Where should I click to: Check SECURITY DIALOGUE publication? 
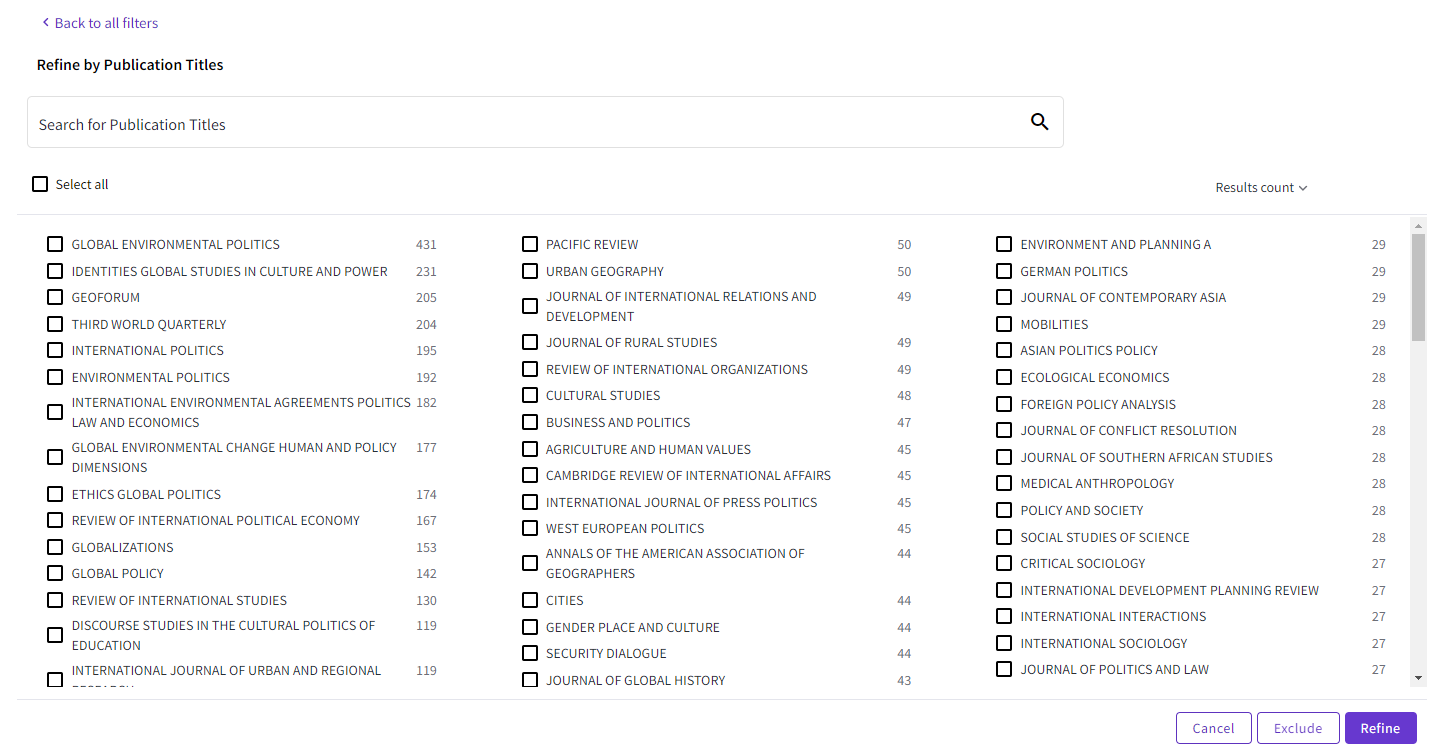(530, 653)
